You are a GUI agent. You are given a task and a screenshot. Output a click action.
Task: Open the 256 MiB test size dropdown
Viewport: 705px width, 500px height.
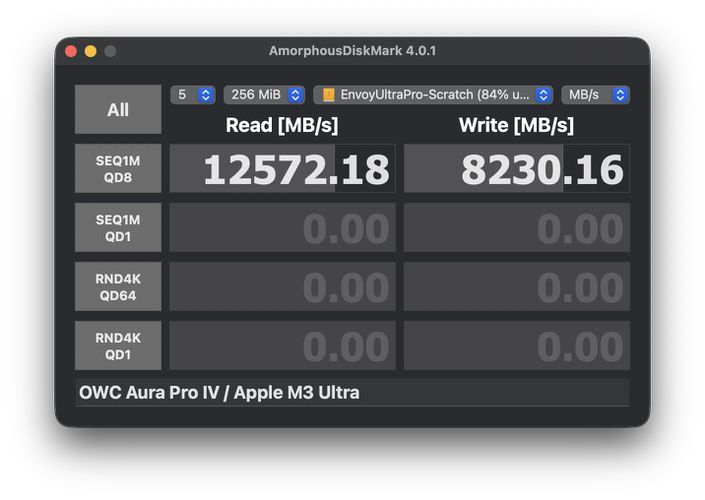(x=264, y=95)
